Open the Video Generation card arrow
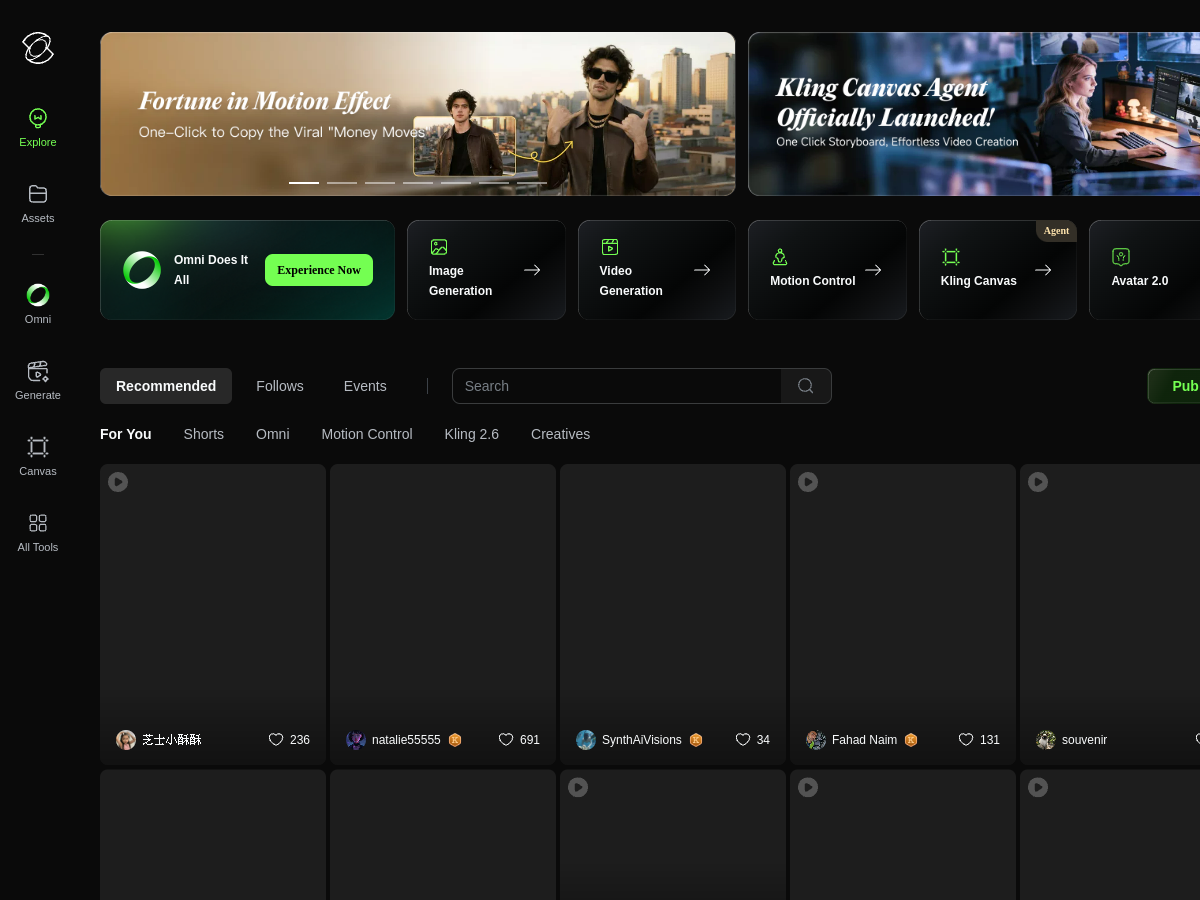1200x900 pixels. [702, 270]
